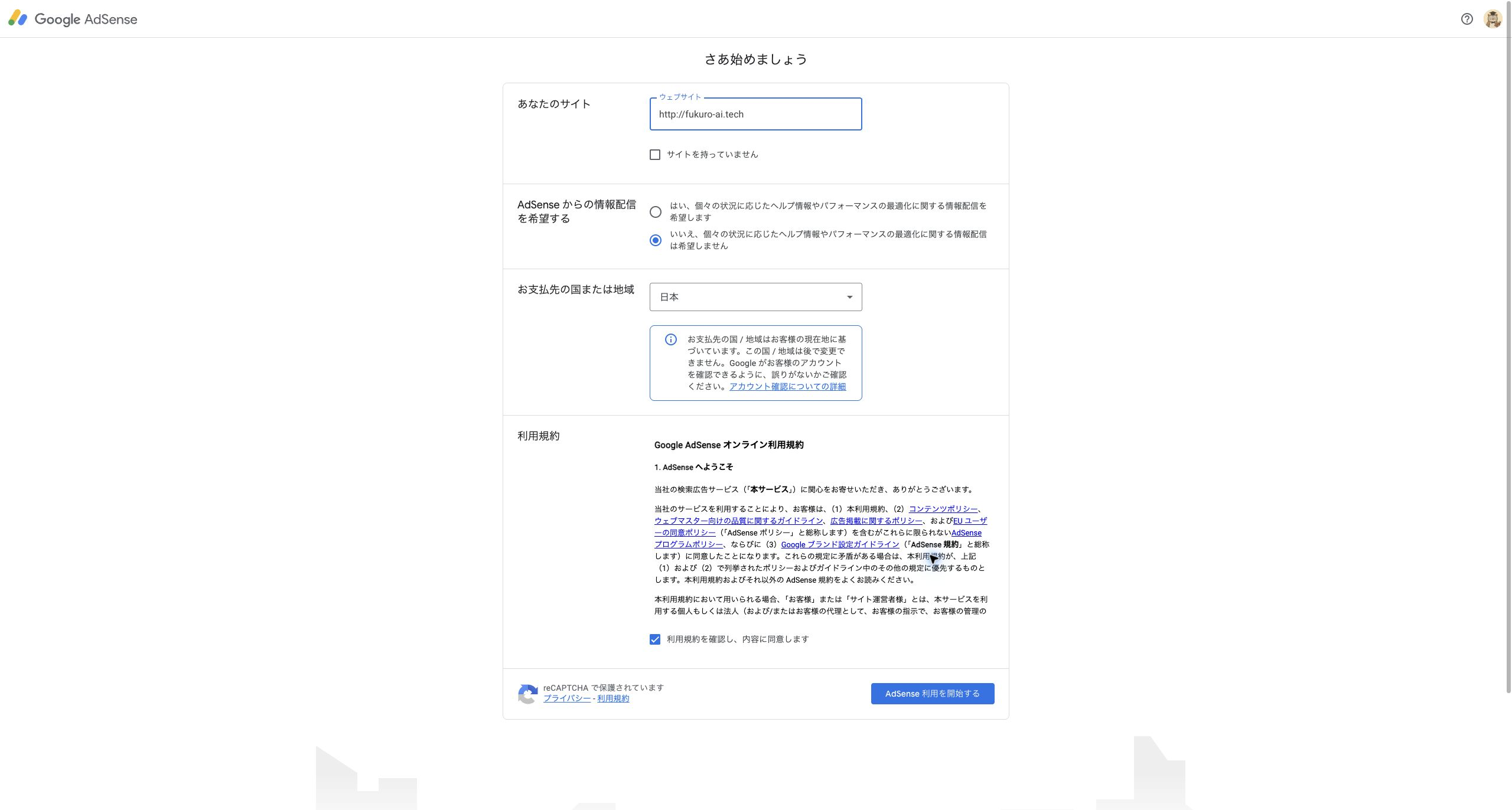
Task: Click the 利用規約 section label
Action: [538, 436]
